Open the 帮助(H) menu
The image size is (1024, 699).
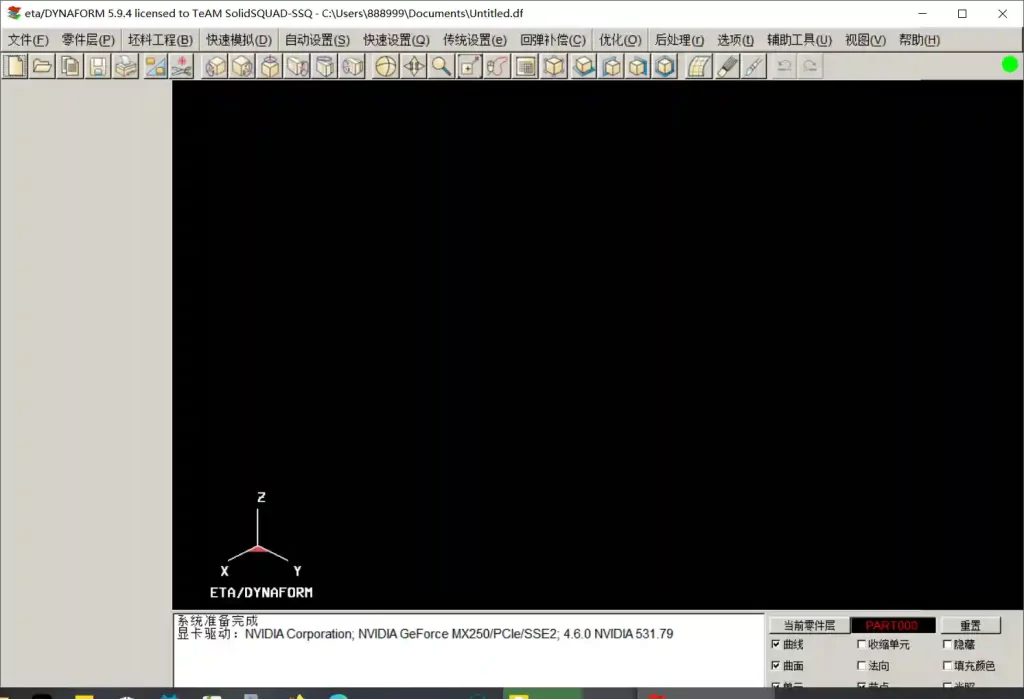coord(919,40)
